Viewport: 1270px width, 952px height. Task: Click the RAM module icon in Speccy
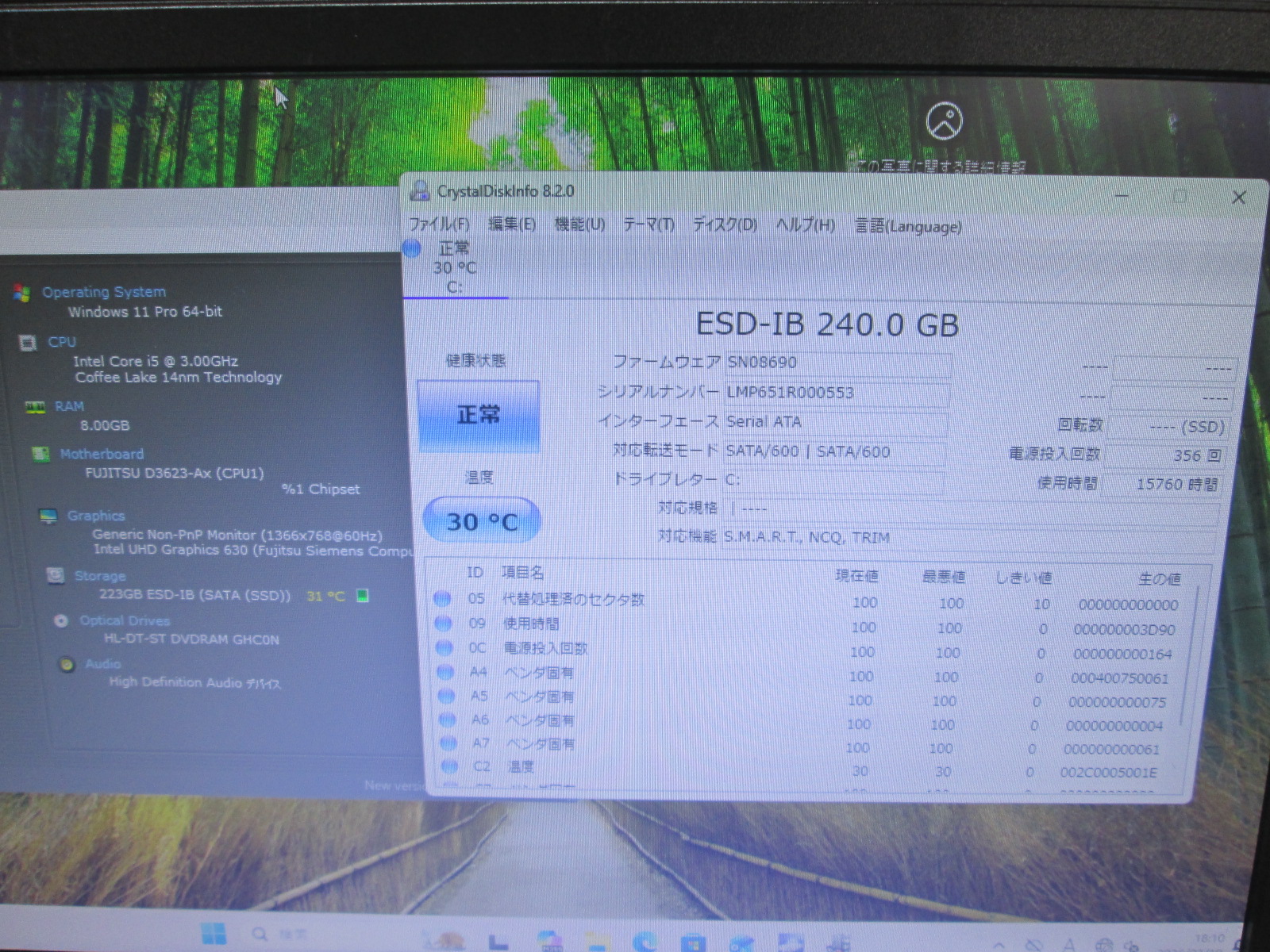pos(35,407)
